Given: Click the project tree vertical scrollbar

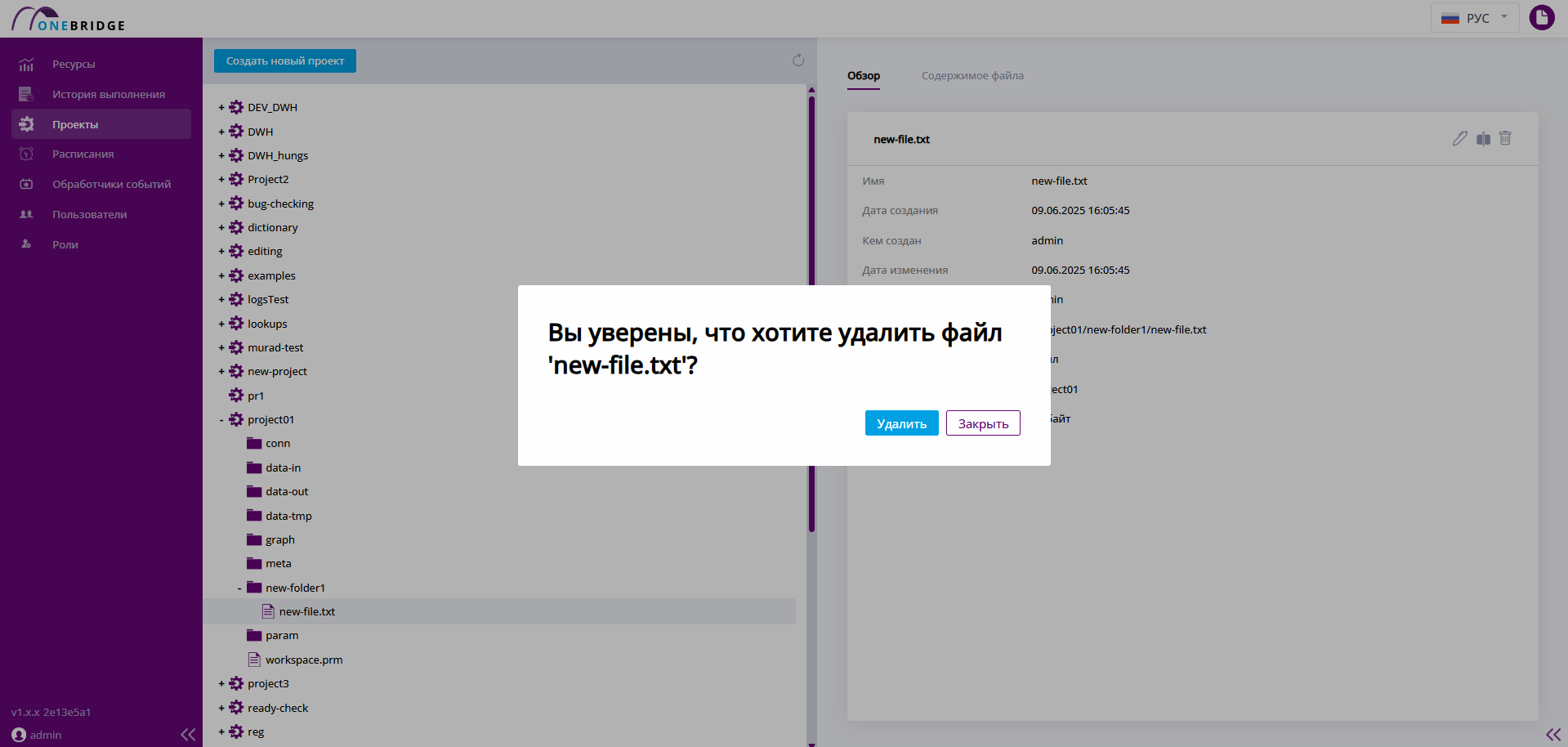Looking at the screenshot, I should pos(811,314).
